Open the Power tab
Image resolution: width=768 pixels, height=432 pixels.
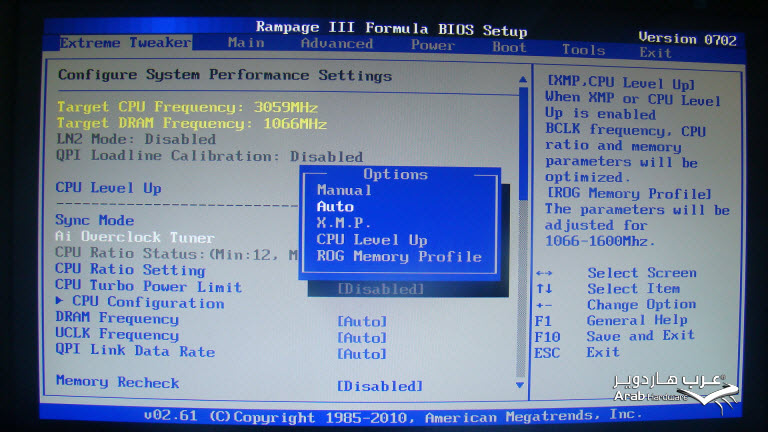(x=433, y=45)
